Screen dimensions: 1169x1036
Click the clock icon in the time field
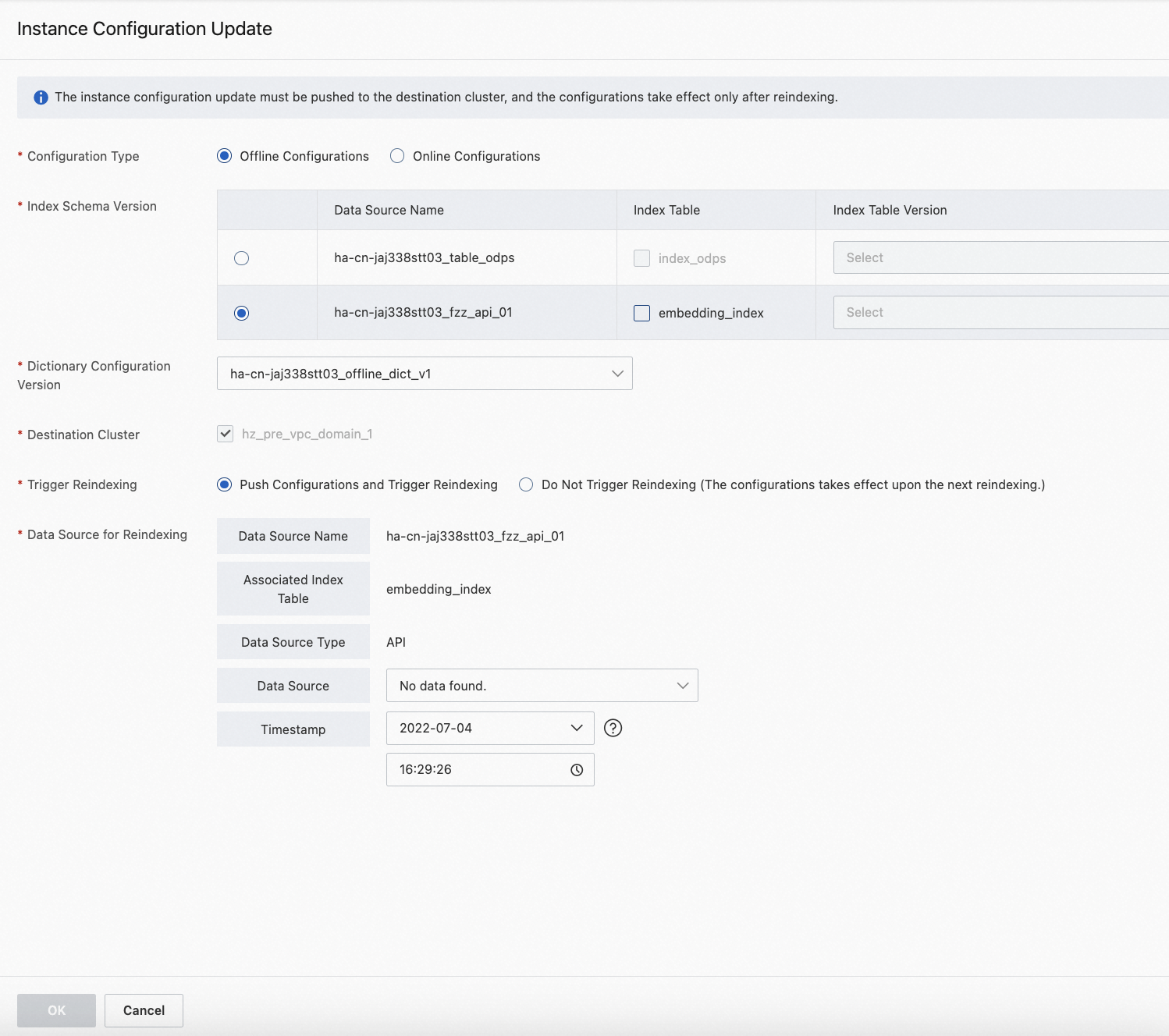[x=577, y=770]
